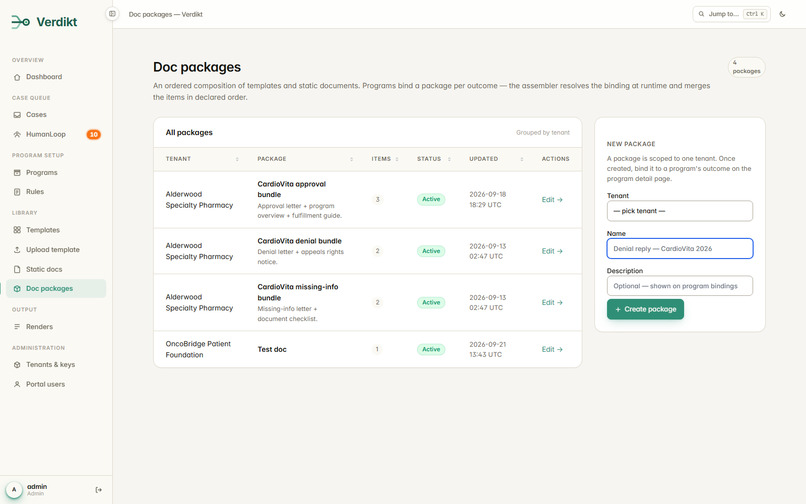This screenshot has height=504, width=806.
Task: Navigate to Programs in sidebar
Action: (x=56, y=172)
